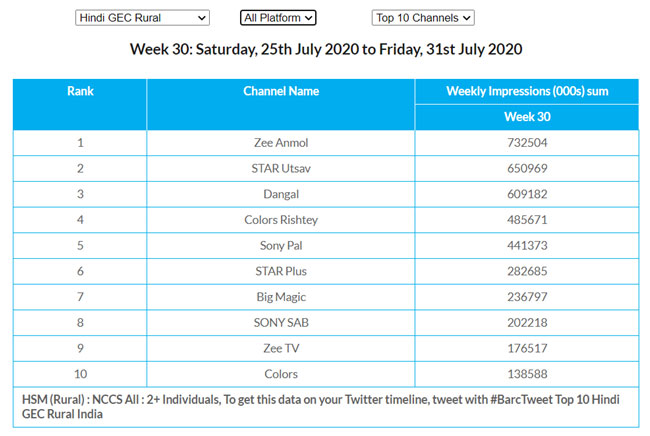Select the STAR Utsav channel name

[x=281, y=168]
